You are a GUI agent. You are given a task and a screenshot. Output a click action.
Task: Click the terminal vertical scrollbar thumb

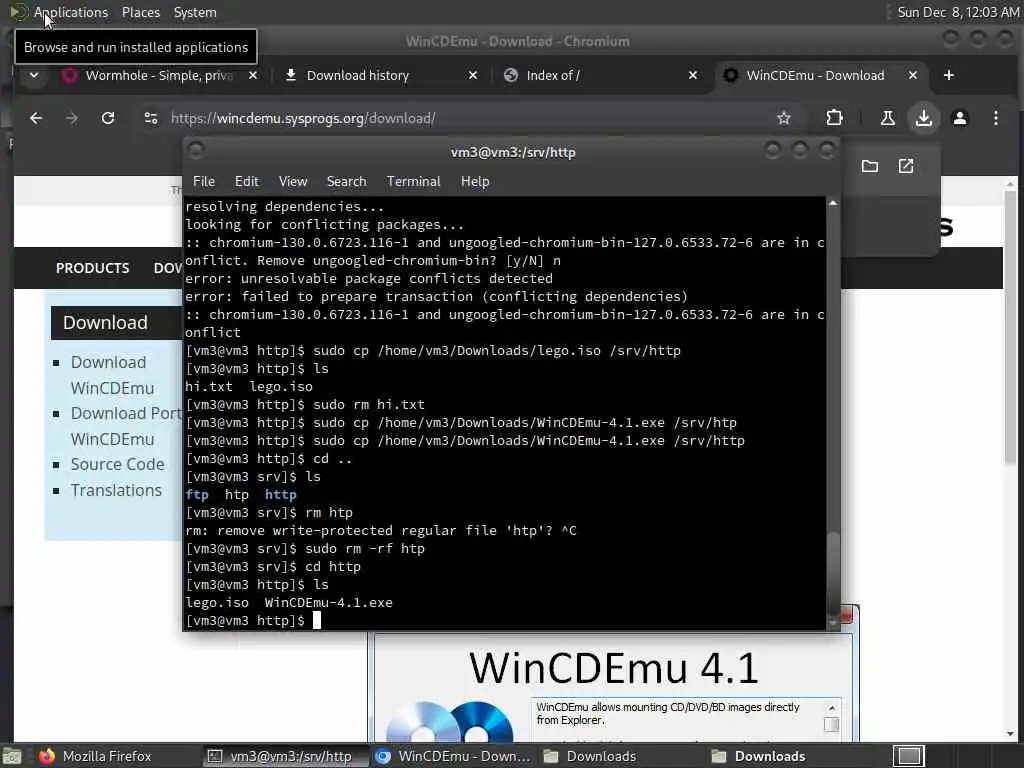(833, 575)
